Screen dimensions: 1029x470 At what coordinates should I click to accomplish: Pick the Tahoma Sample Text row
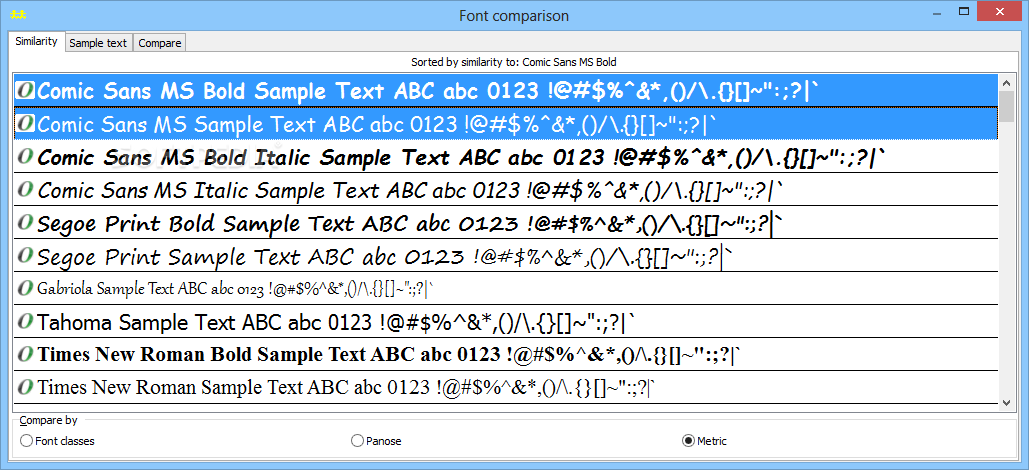(506, 322)
